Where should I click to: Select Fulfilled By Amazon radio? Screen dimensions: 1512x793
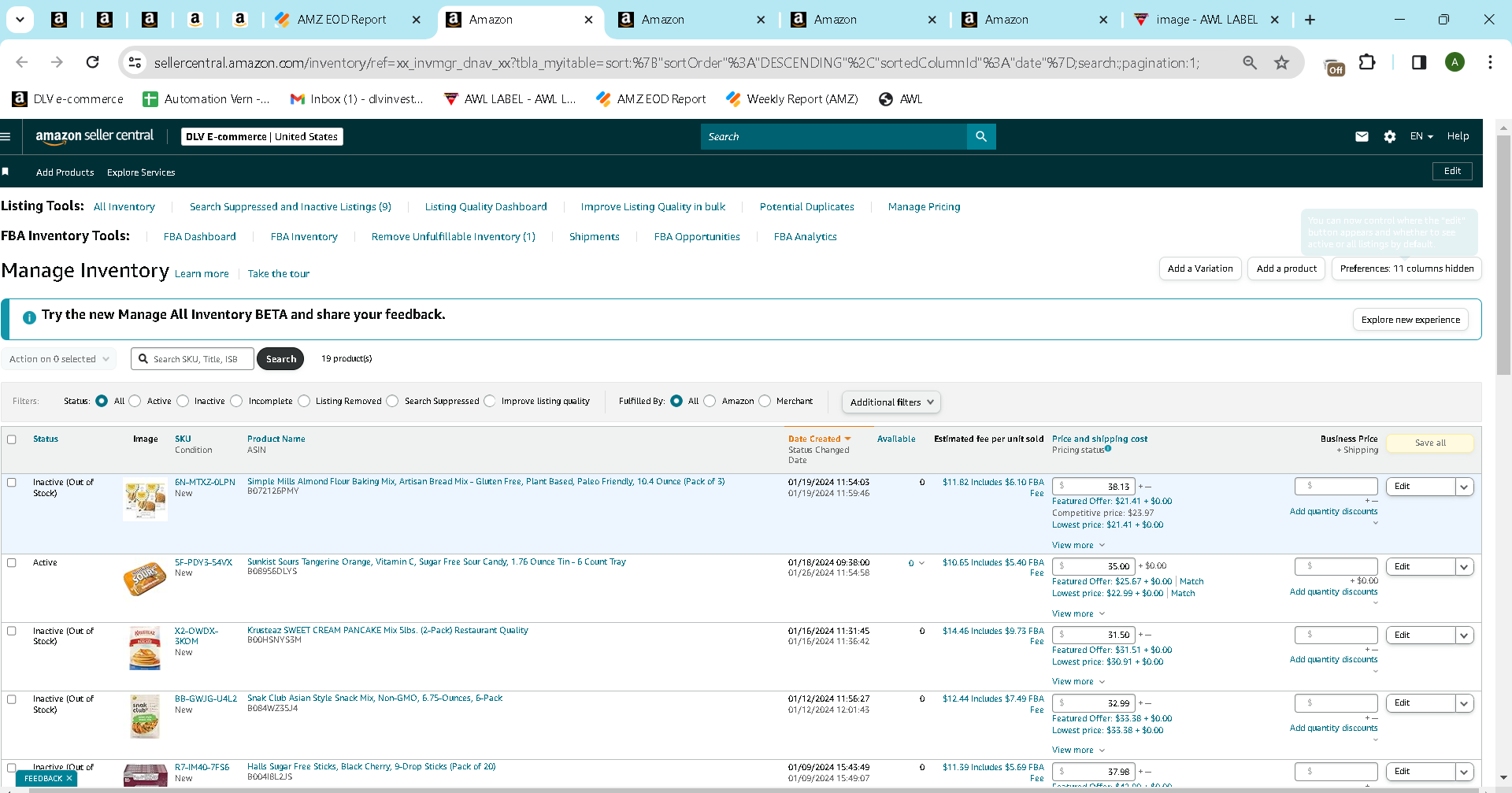click(x=710, y=401)
